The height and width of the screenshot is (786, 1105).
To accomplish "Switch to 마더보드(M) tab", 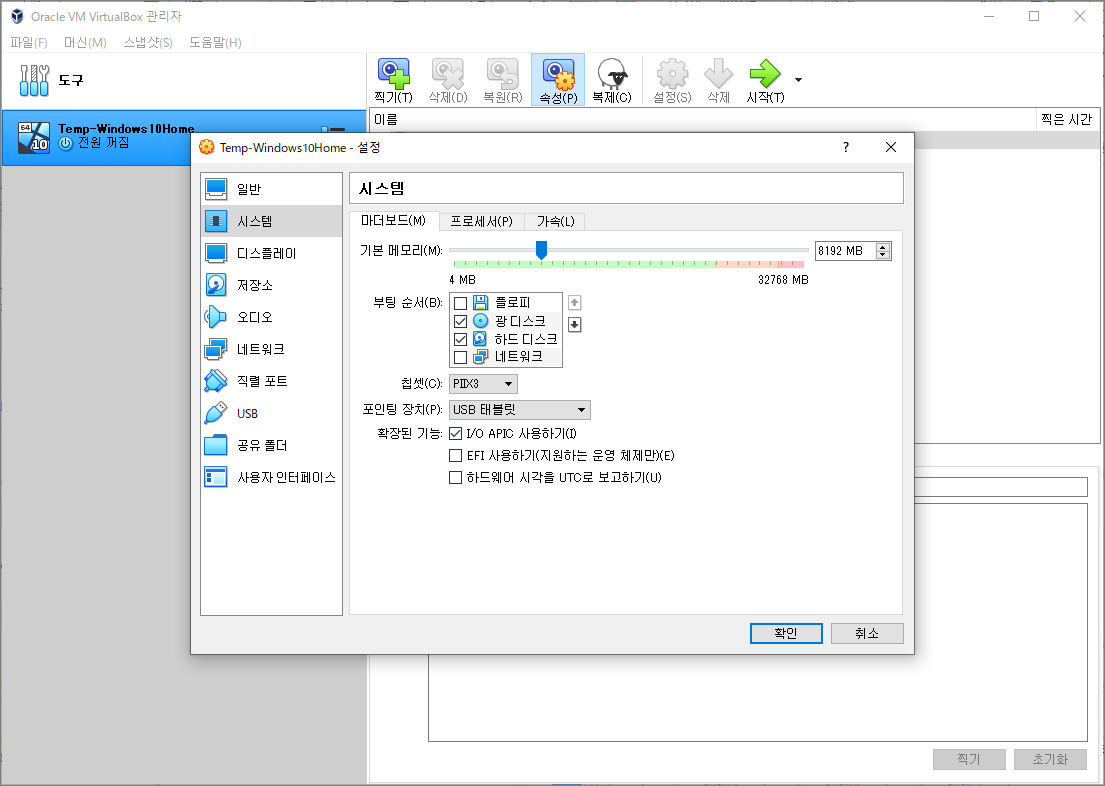I will tap(393, 221).
